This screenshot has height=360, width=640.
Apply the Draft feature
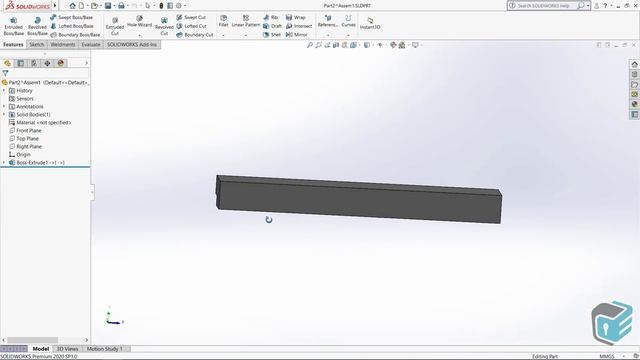point(272,26)
